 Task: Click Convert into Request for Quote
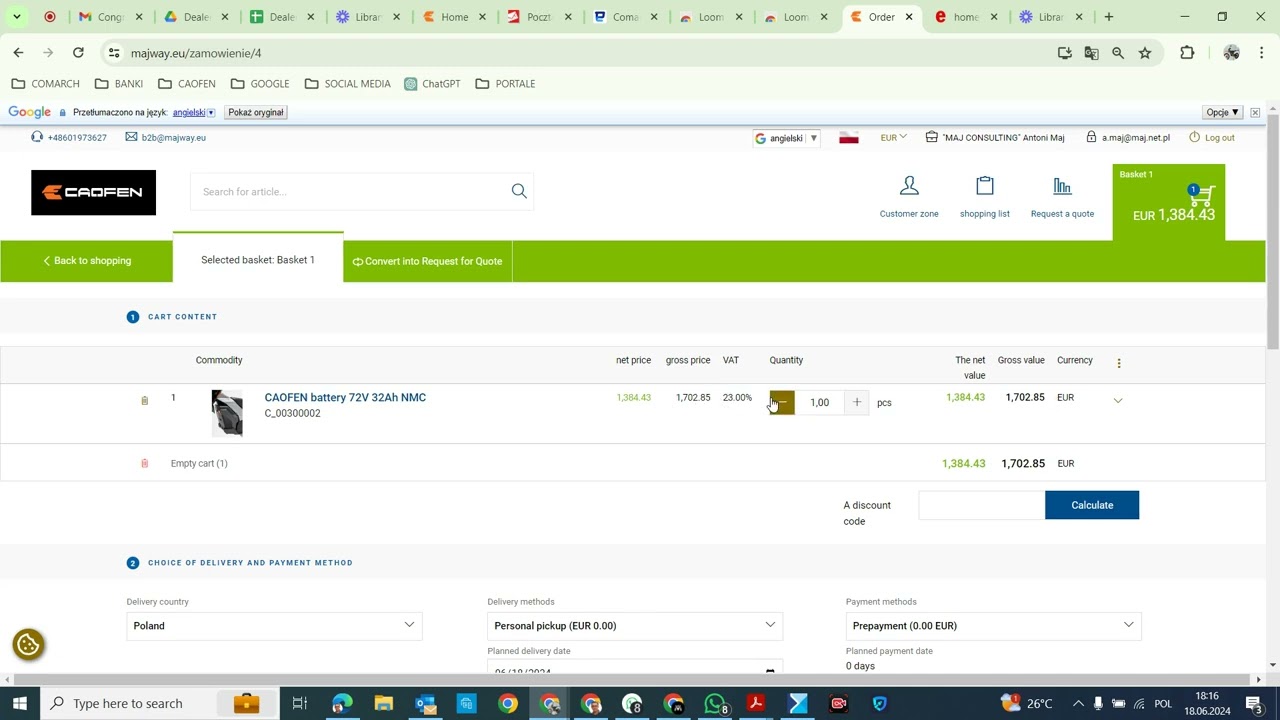[x=428, y=261]
